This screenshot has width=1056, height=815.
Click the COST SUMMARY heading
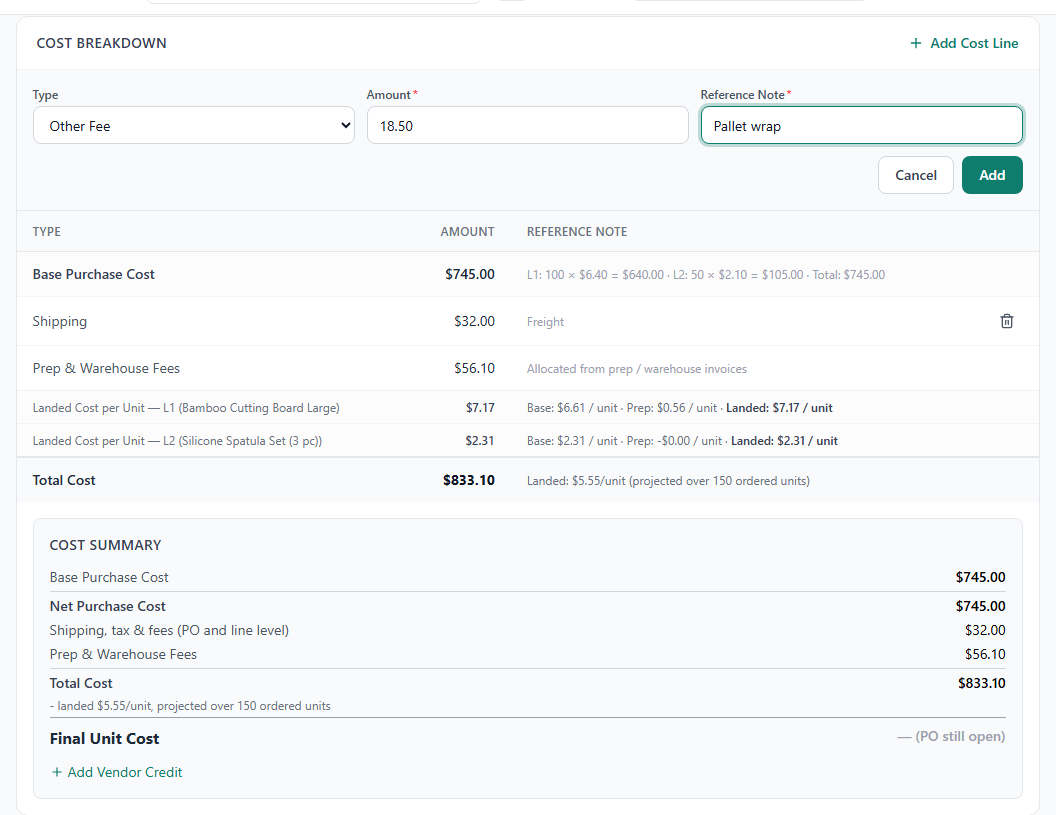pyautogui.click(x=105, y=545)
